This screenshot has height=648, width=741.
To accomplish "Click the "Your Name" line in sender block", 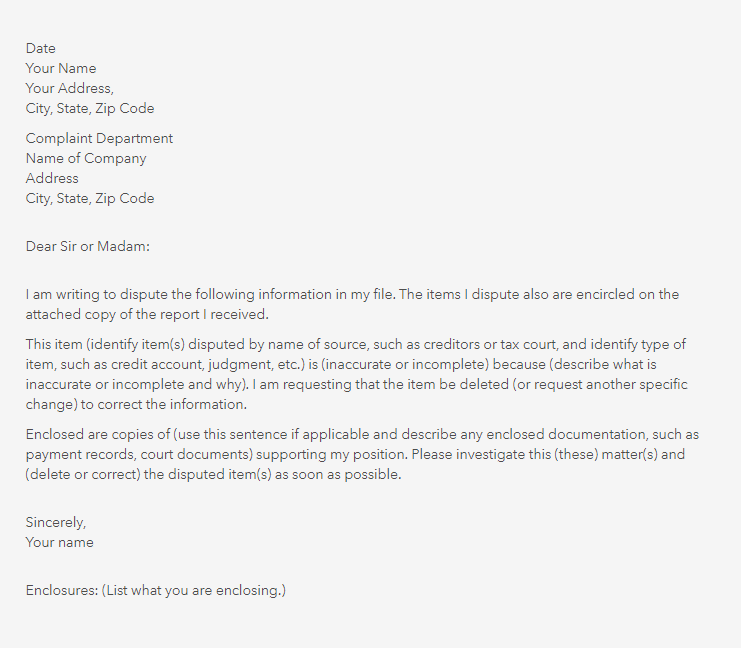I will click(x=61, y=68).
